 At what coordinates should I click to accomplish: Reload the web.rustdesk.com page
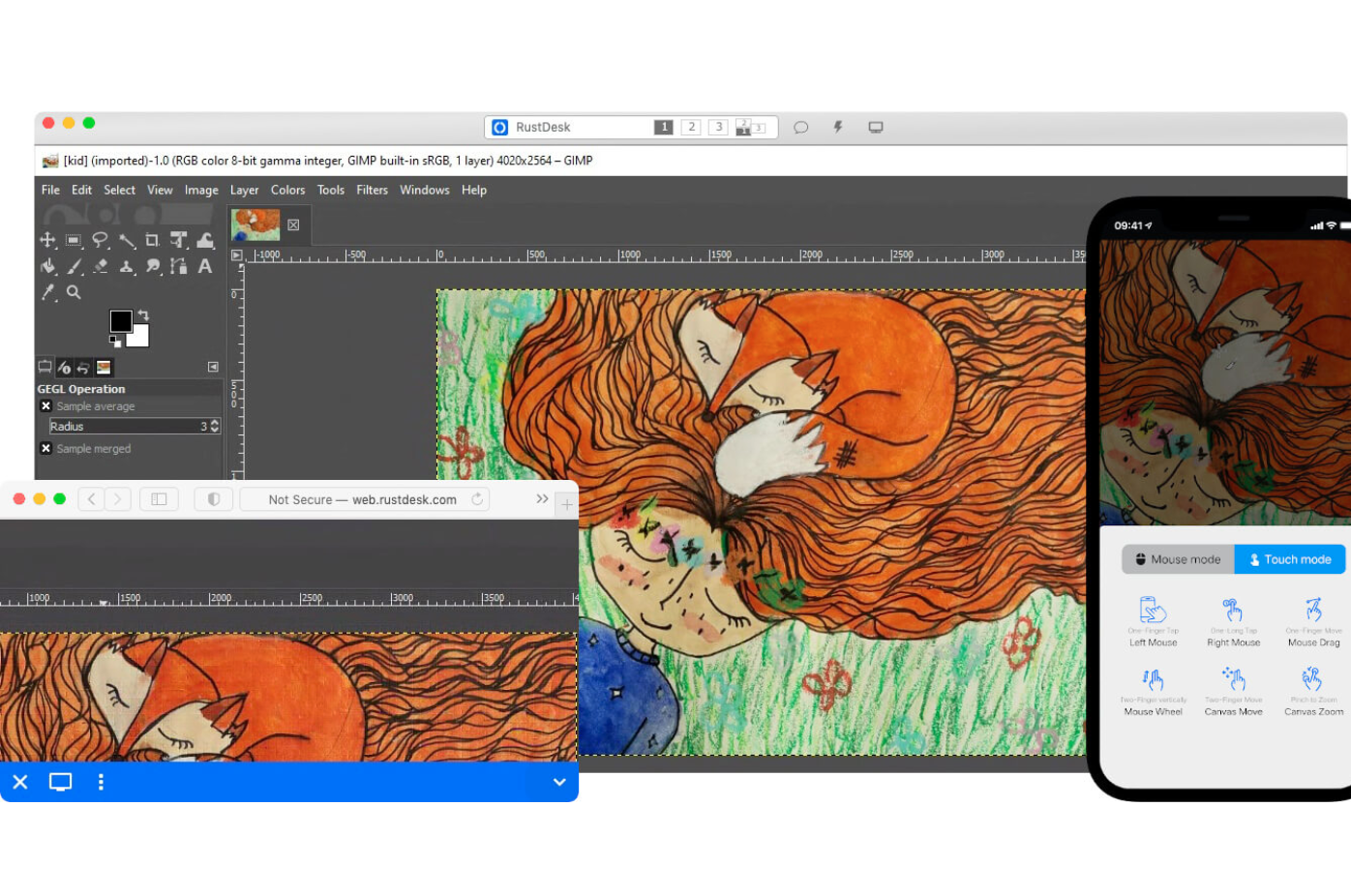pos(477,499)
